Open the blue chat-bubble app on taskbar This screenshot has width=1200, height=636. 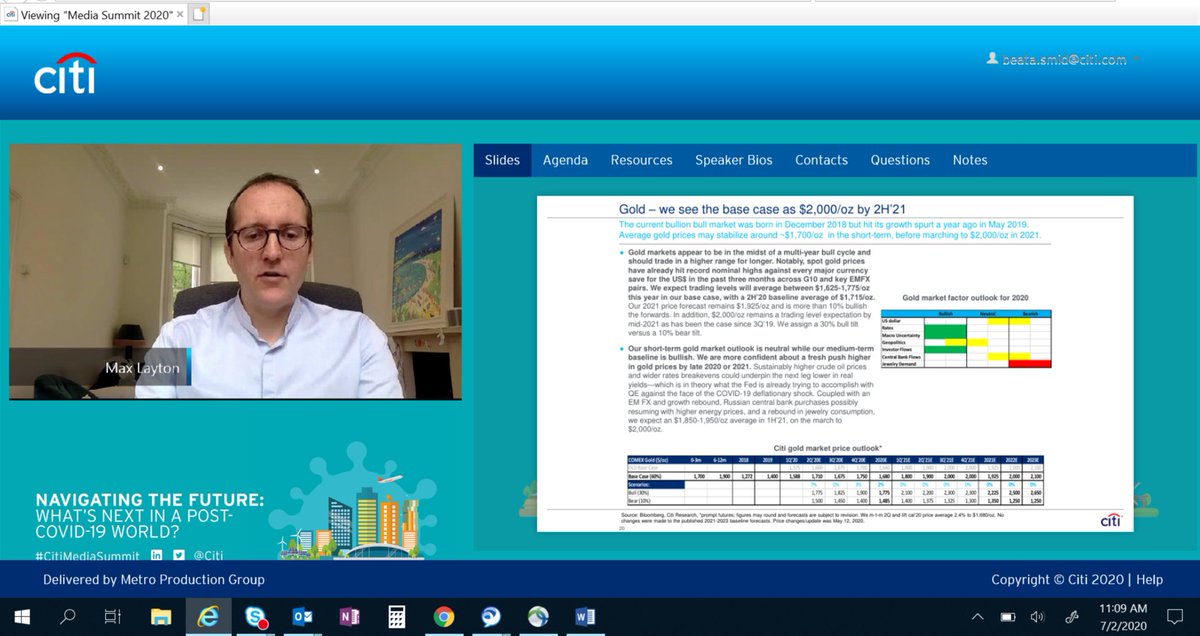click(491, 616)
